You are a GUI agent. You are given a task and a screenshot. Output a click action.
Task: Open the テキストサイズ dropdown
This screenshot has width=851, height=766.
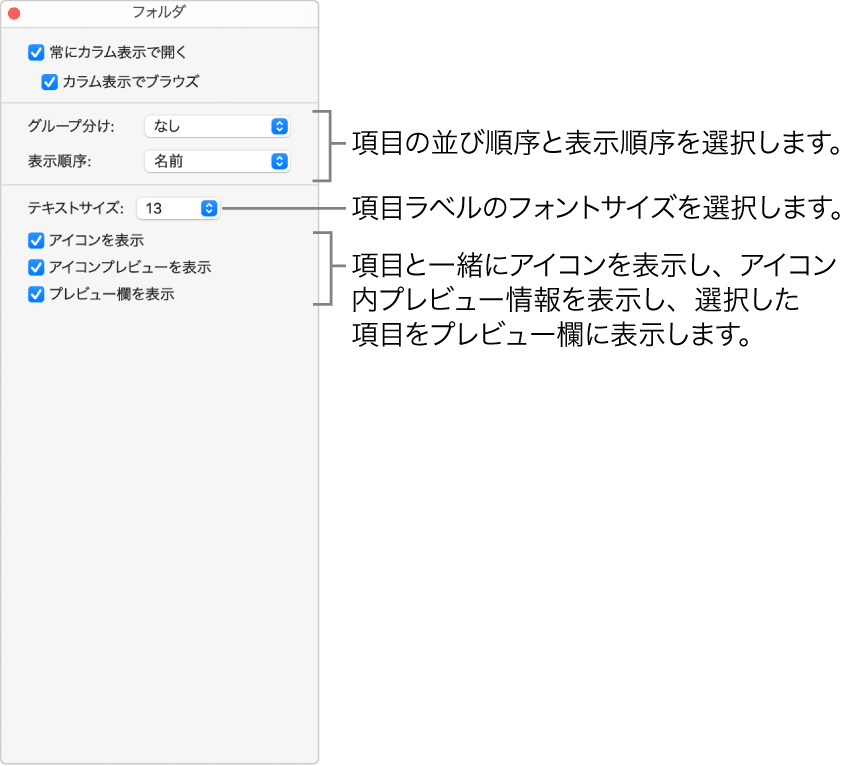tap(178, 210)
